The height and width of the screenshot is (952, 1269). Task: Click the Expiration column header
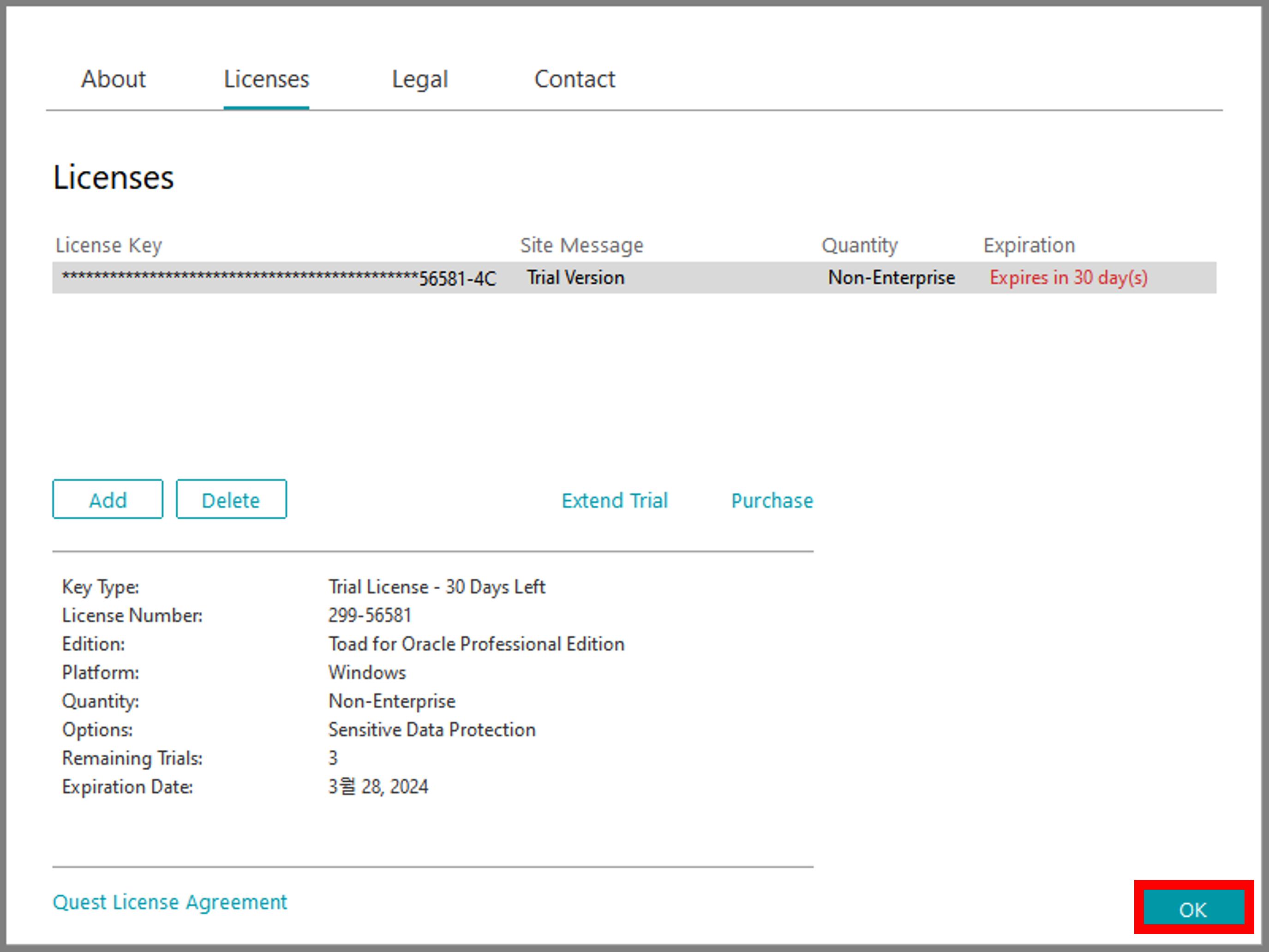tap(1029, 245)
